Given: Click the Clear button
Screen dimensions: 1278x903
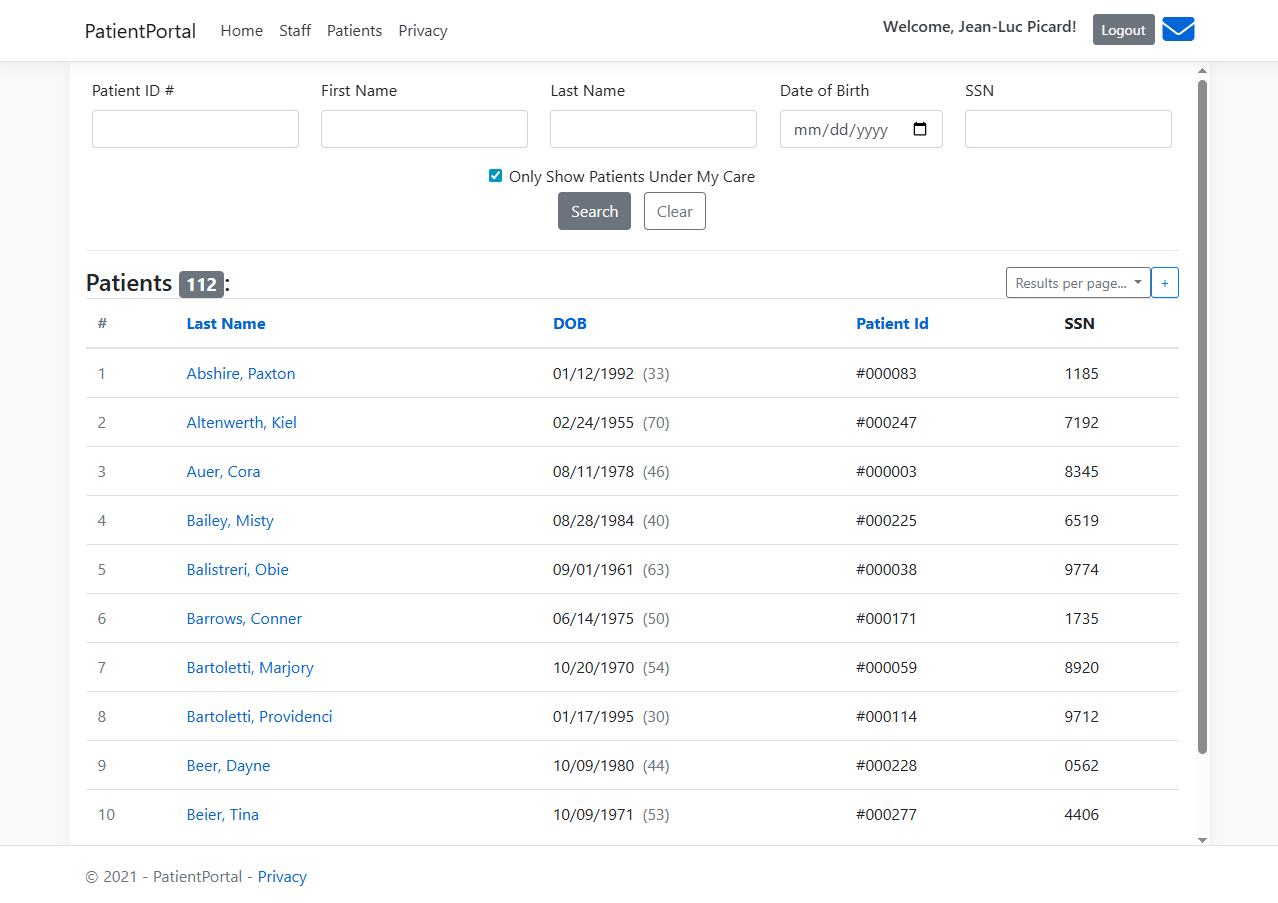Looking at the screenshot, I should [674, 211].
